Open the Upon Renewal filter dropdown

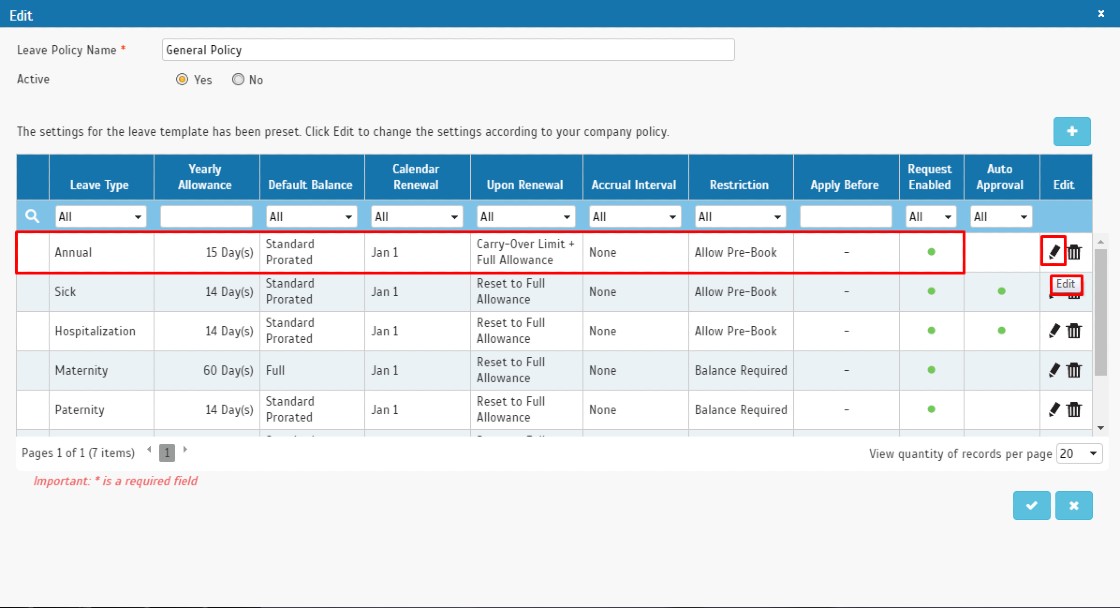[x=526, y=216]
